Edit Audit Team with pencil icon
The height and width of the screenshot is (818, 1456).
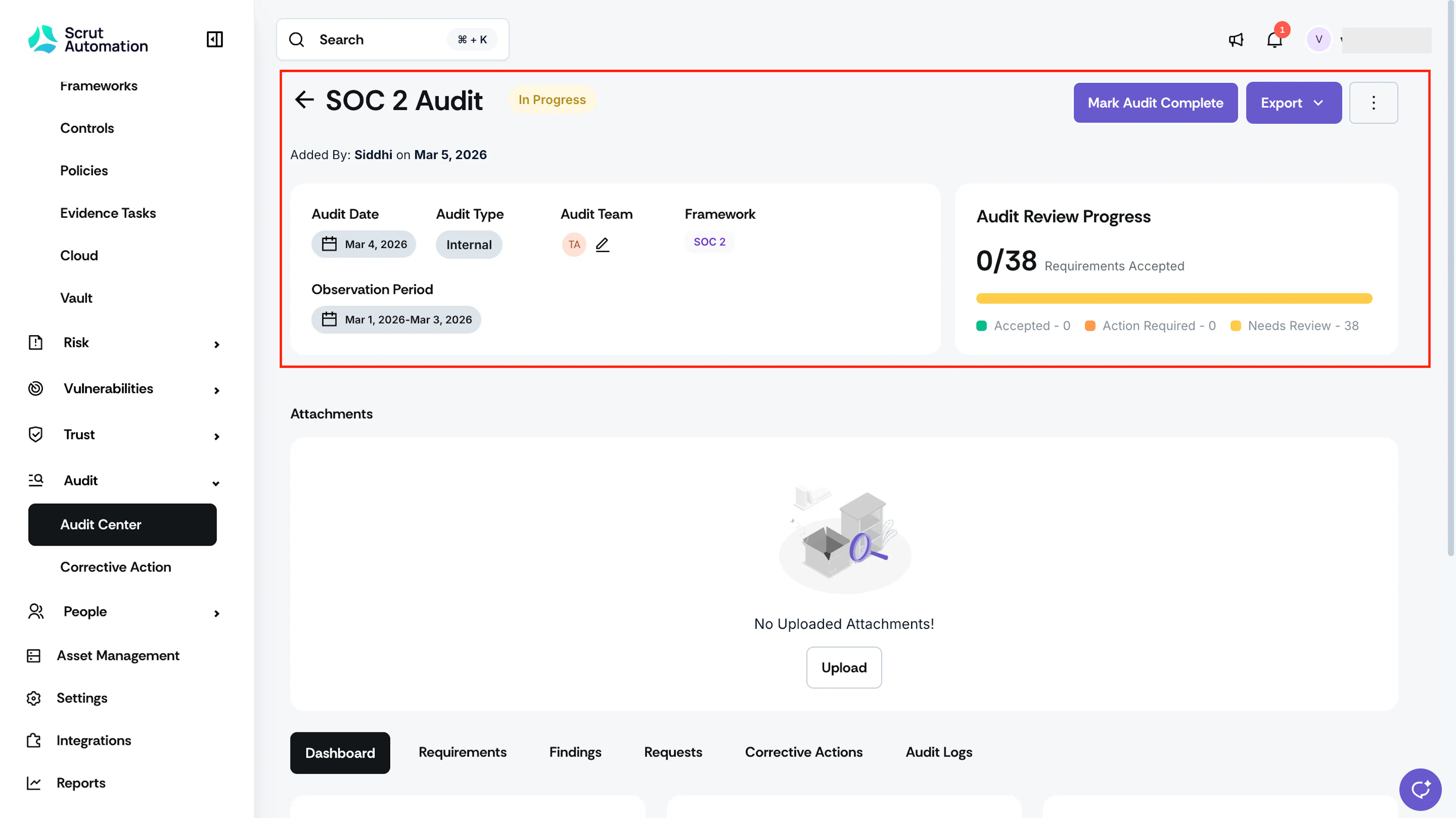point(602,245)
